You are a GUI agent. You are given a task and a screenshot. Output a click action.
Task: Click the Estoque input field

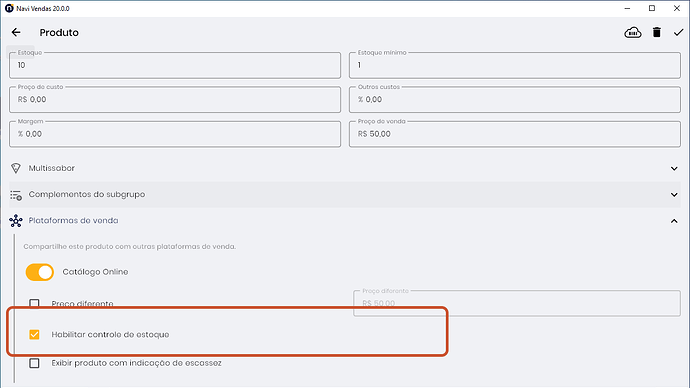click(x=175, y=65)
